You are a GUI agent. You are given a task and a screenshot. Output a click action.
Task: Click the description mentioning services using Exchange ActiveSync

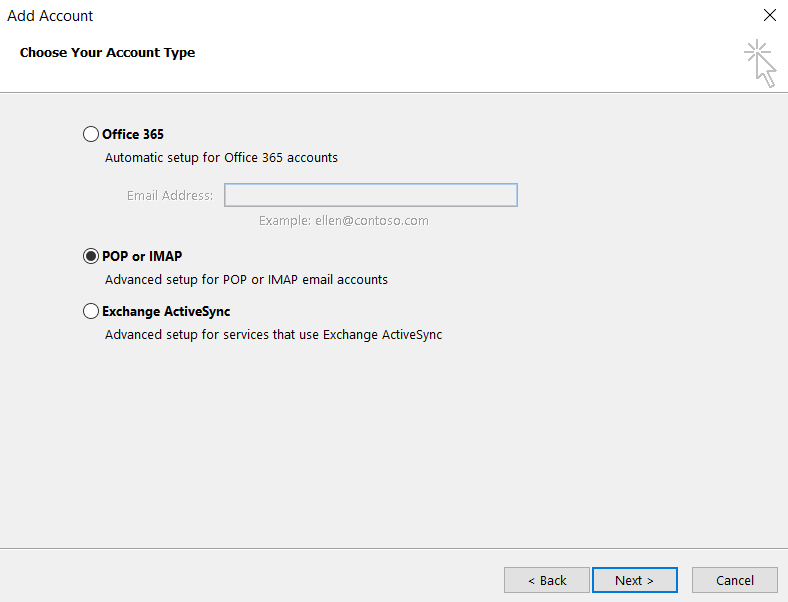273,335
